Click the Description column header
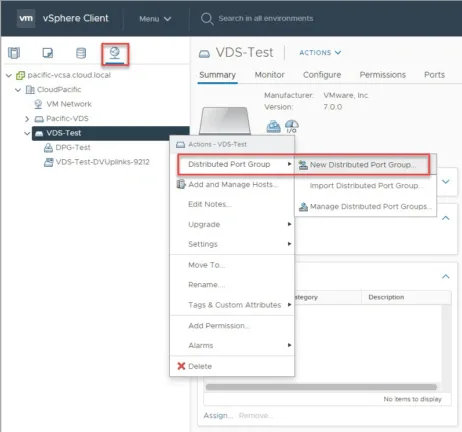The image size is (462, 432). coord(386,297)
